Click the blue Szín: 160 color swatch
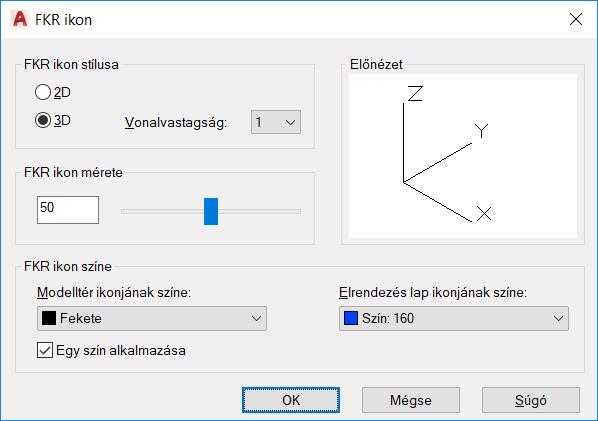Viewport: 598px width, 421px height. pyautogui.click(x=351, y=318)
